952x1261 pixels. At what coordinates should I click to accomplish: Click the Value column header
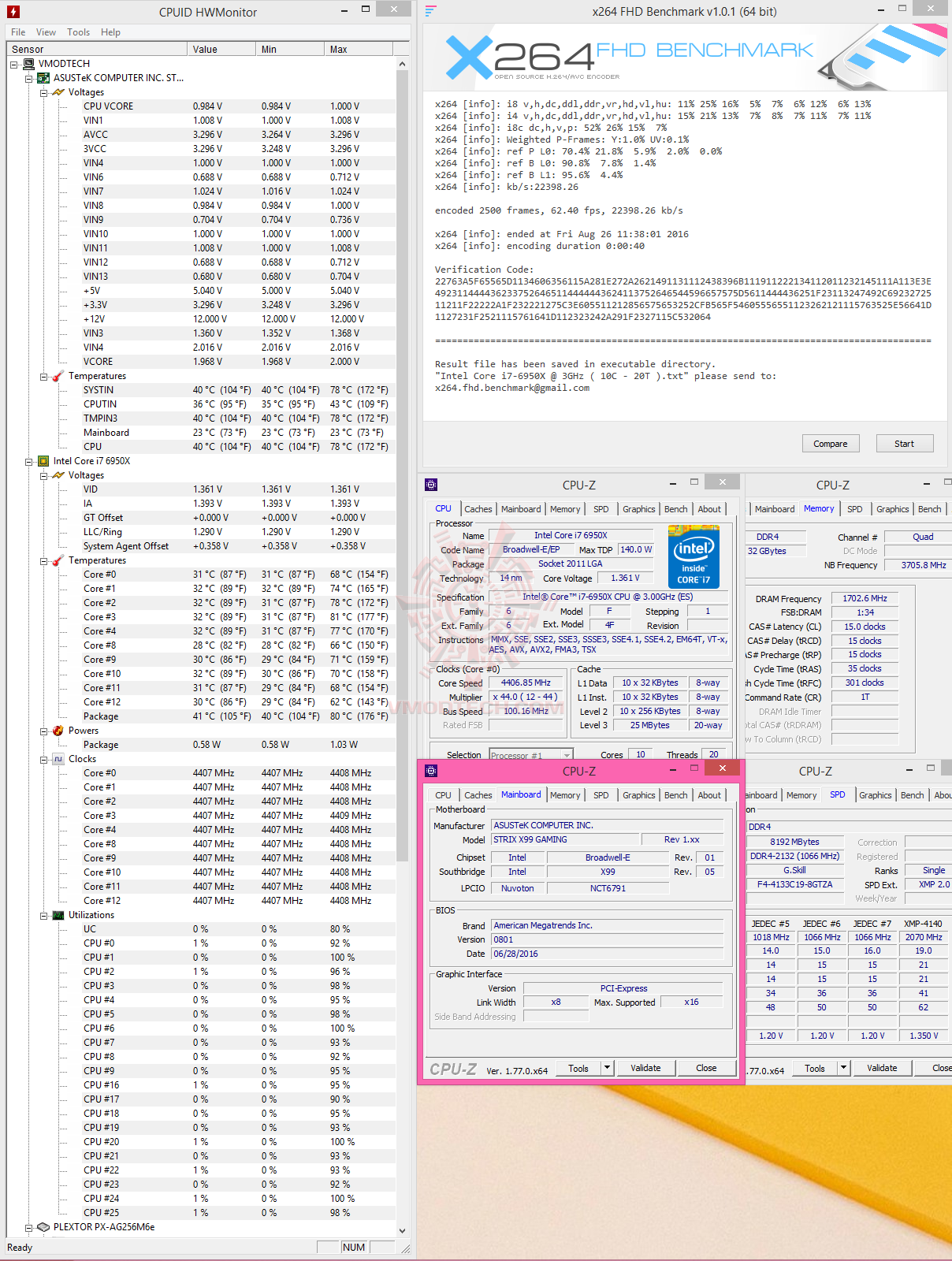pyautogui.click(x=221, y=49)
